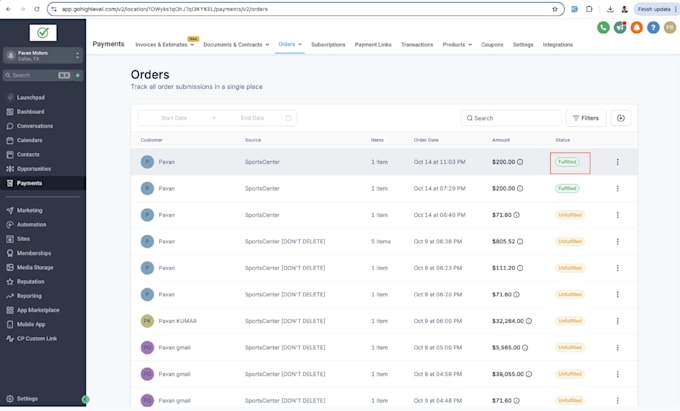Image resolution: width=680 pixels, height=411 pixels.
Task: Open Launchpad in the sidebar
Action: tap(30, 98)
